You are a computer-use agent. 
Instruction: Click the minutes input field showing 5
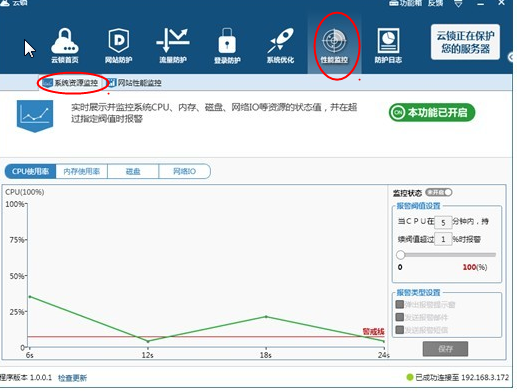coord(443,222)
